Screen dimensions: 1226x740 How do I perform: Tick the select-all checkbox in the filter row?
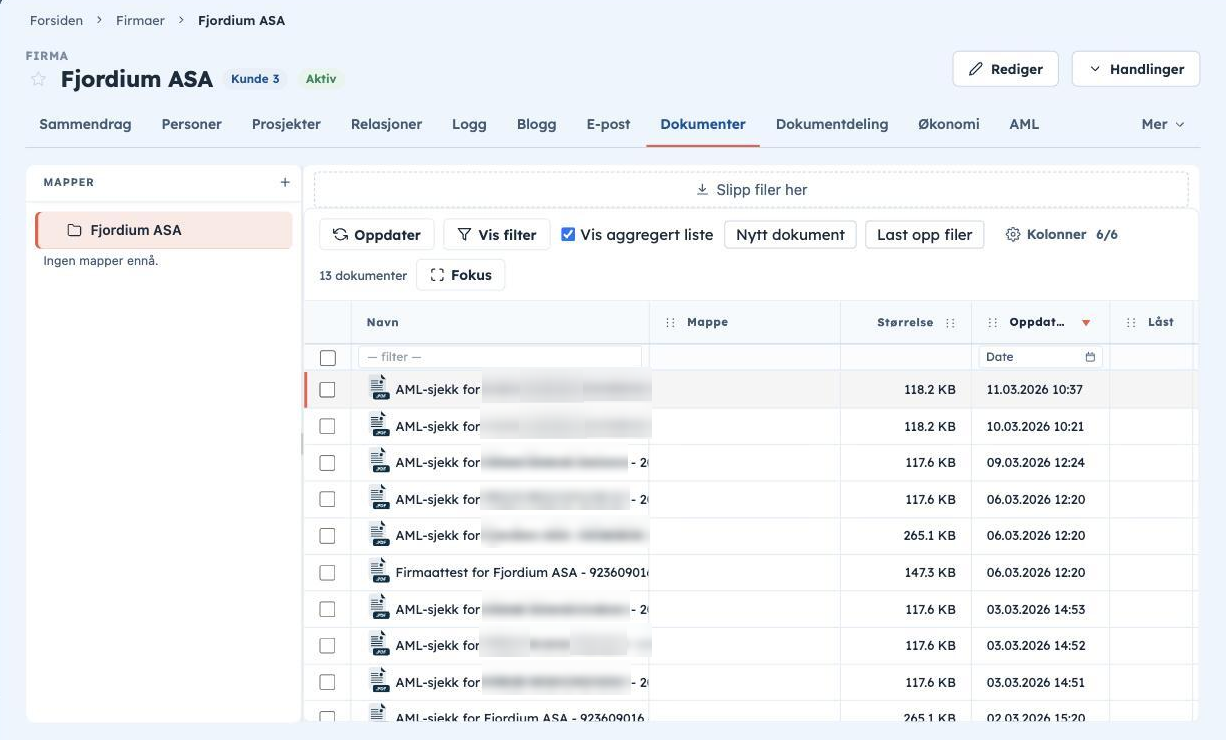328,357
